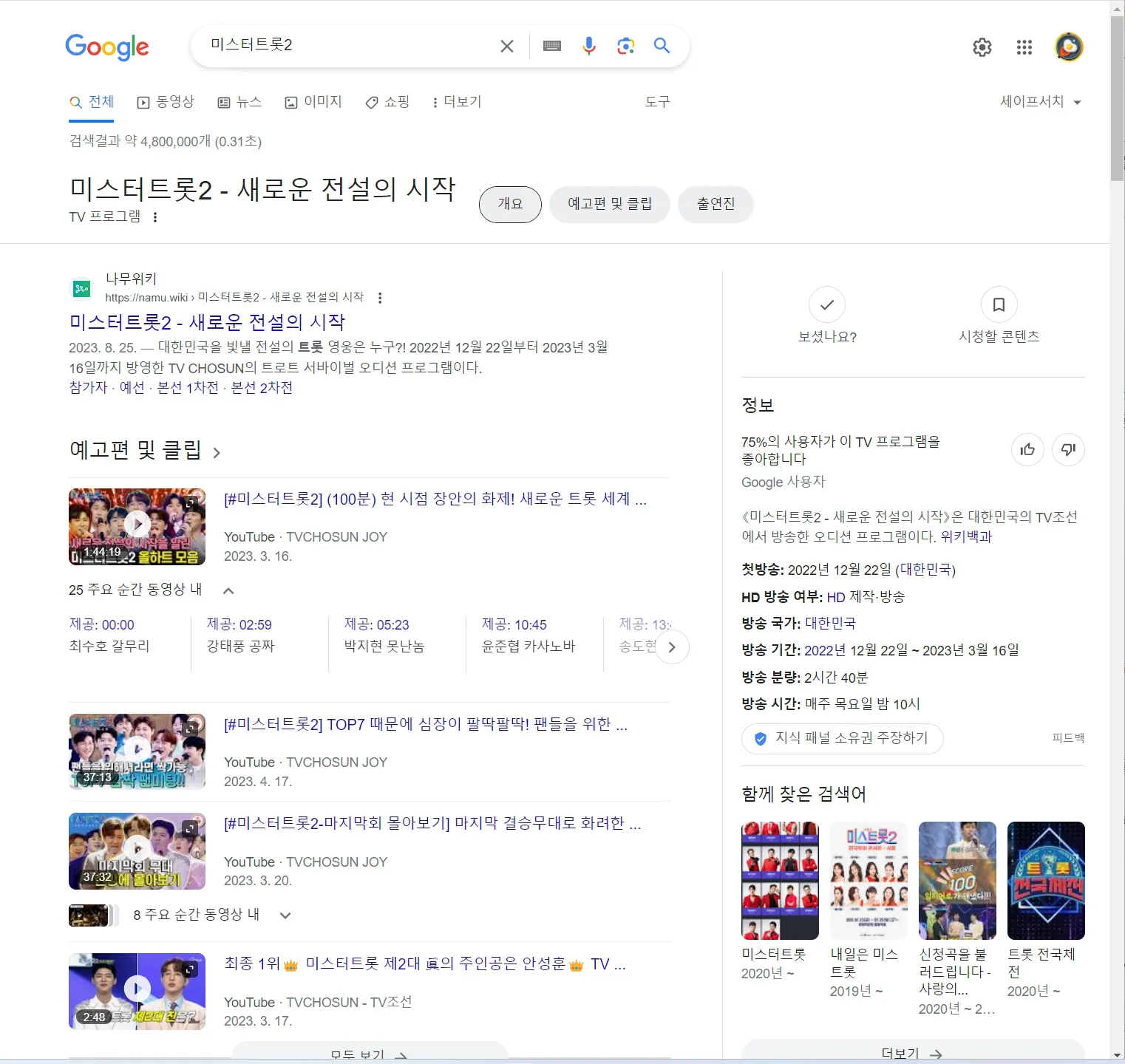Viewport: 1125px width, 1064px height.
Task: Open the TOP7 때문에 심장이 팔딱팔딱 video link
Action: tap(426, 725)
